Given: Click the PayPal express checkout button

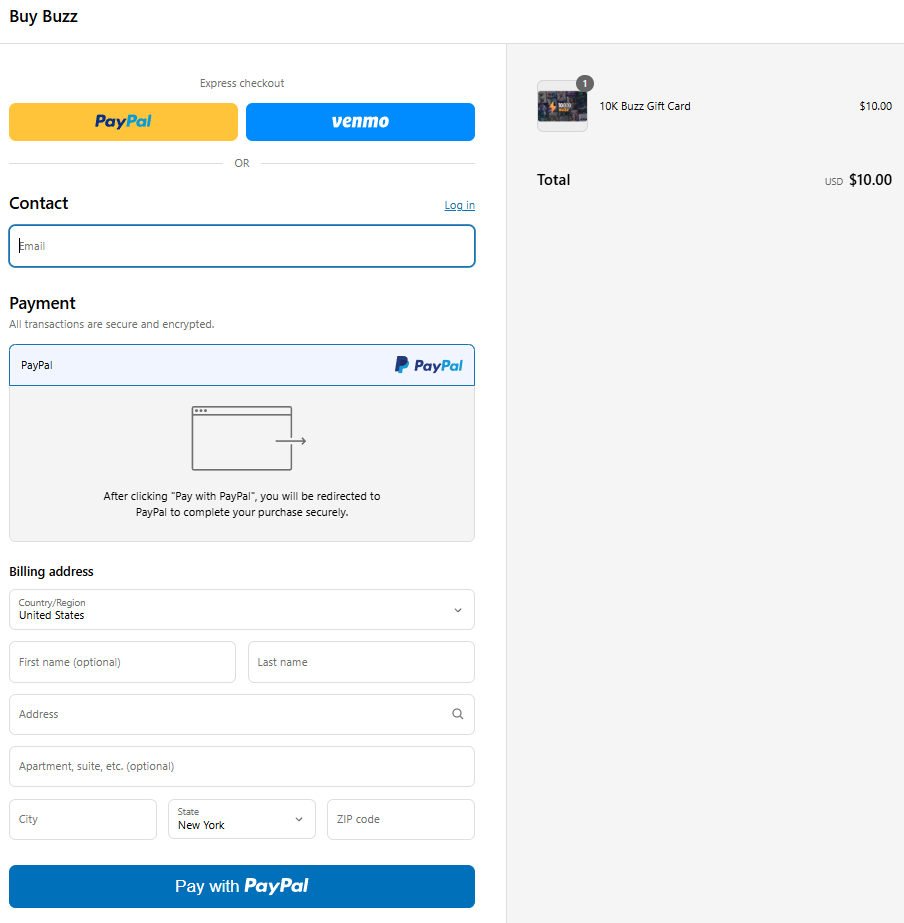Looking at the screenshot, I should pyautogui.click(x=124, y=122).
